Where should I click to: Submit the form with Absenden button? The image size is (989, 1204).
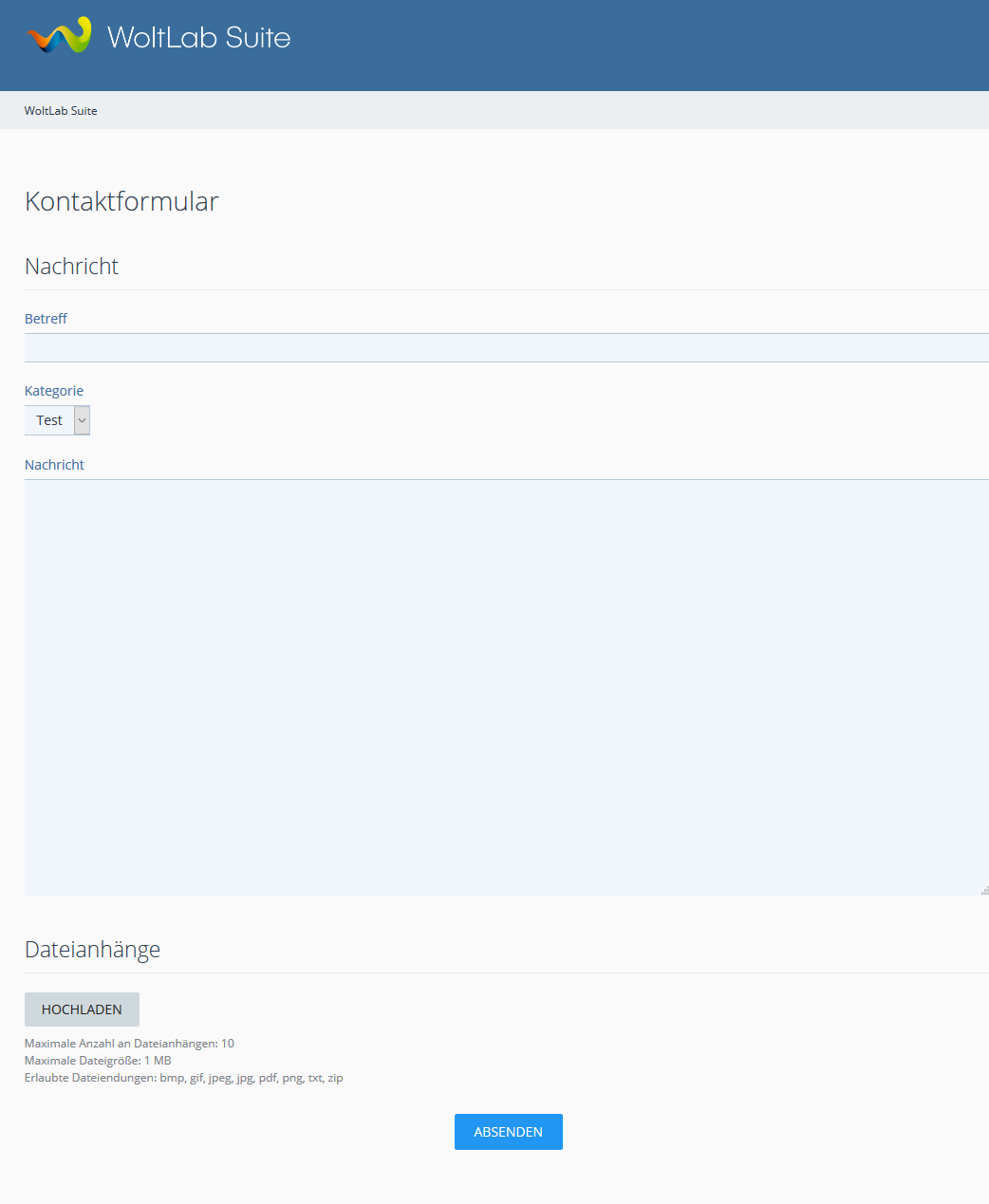(x=508, y=1132)
